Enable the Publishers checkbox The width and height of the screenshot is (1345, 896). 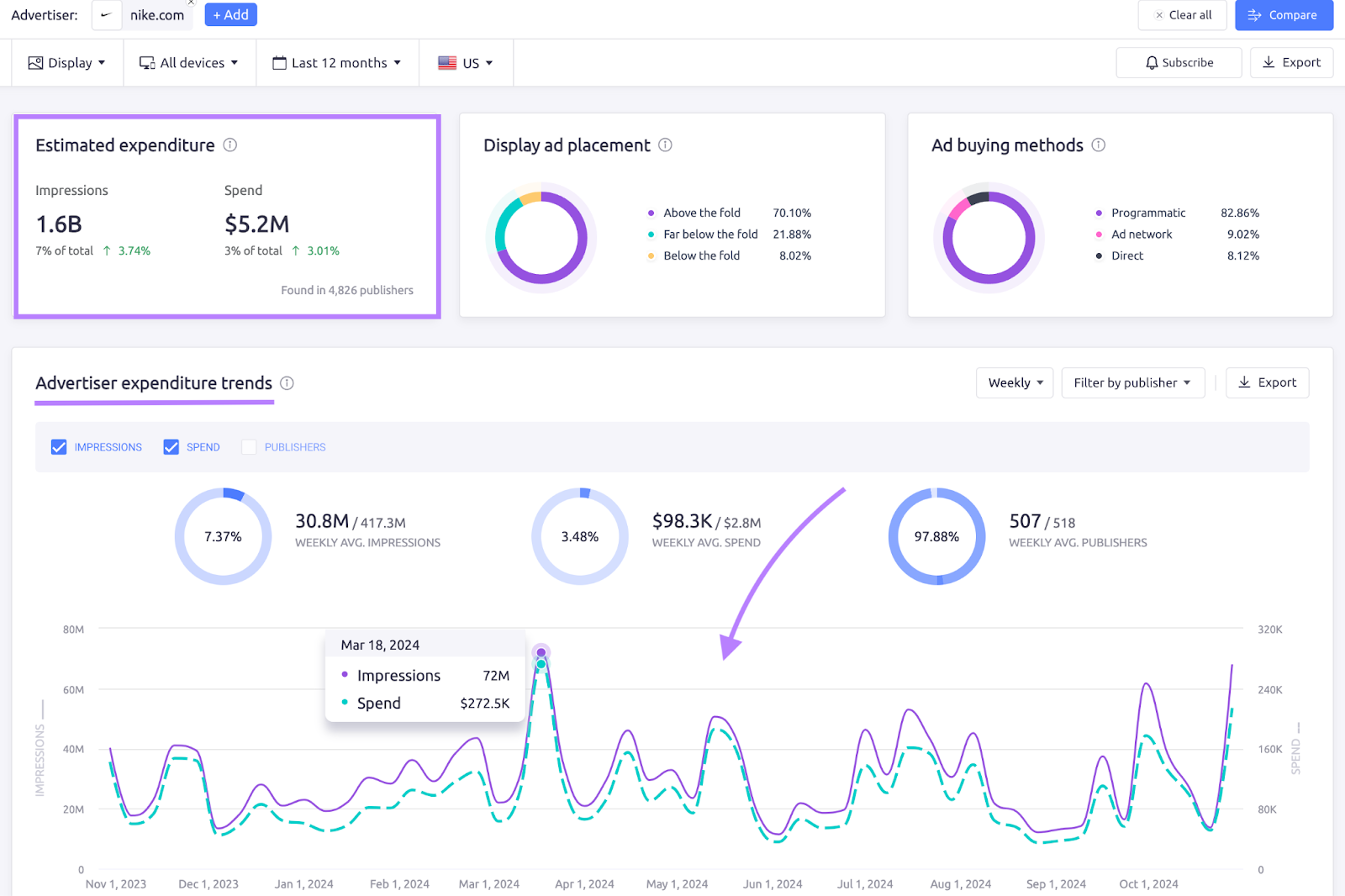pyautogui.click(x=249, y=447)
